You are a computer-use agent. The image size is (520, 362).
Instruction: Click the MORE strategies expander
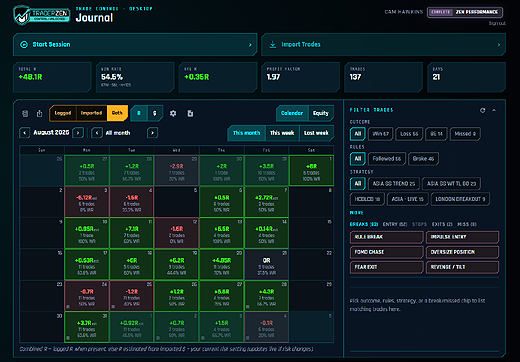point(356,212)
